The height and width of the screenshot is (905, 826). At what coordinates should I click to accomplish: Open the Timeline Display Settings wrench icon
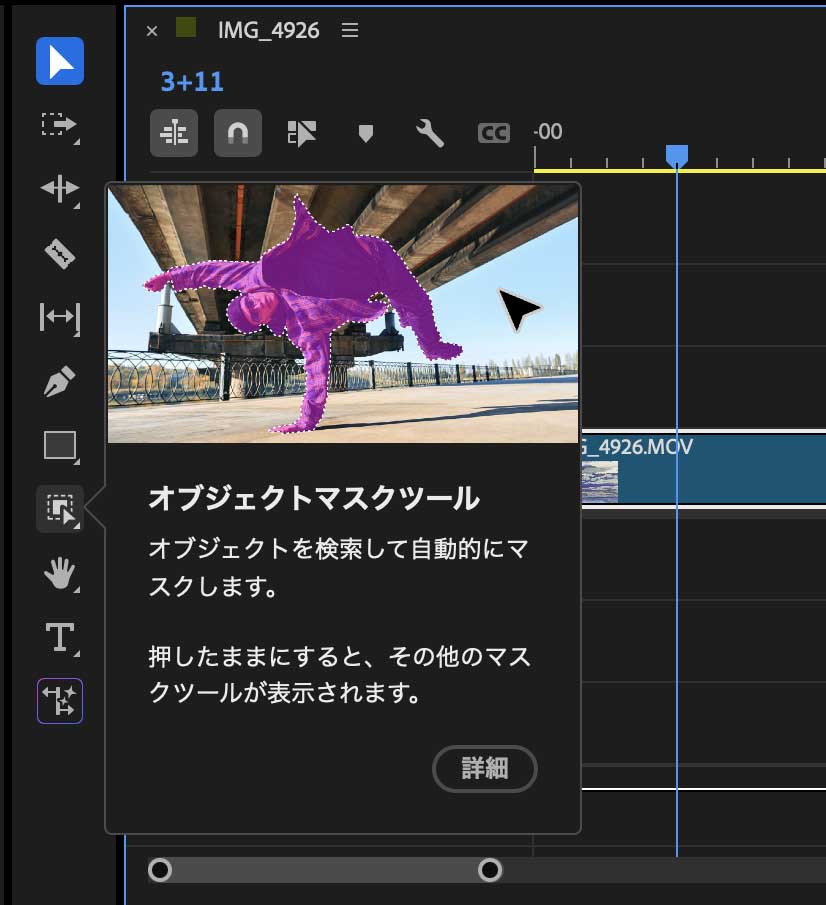(430, 133)
